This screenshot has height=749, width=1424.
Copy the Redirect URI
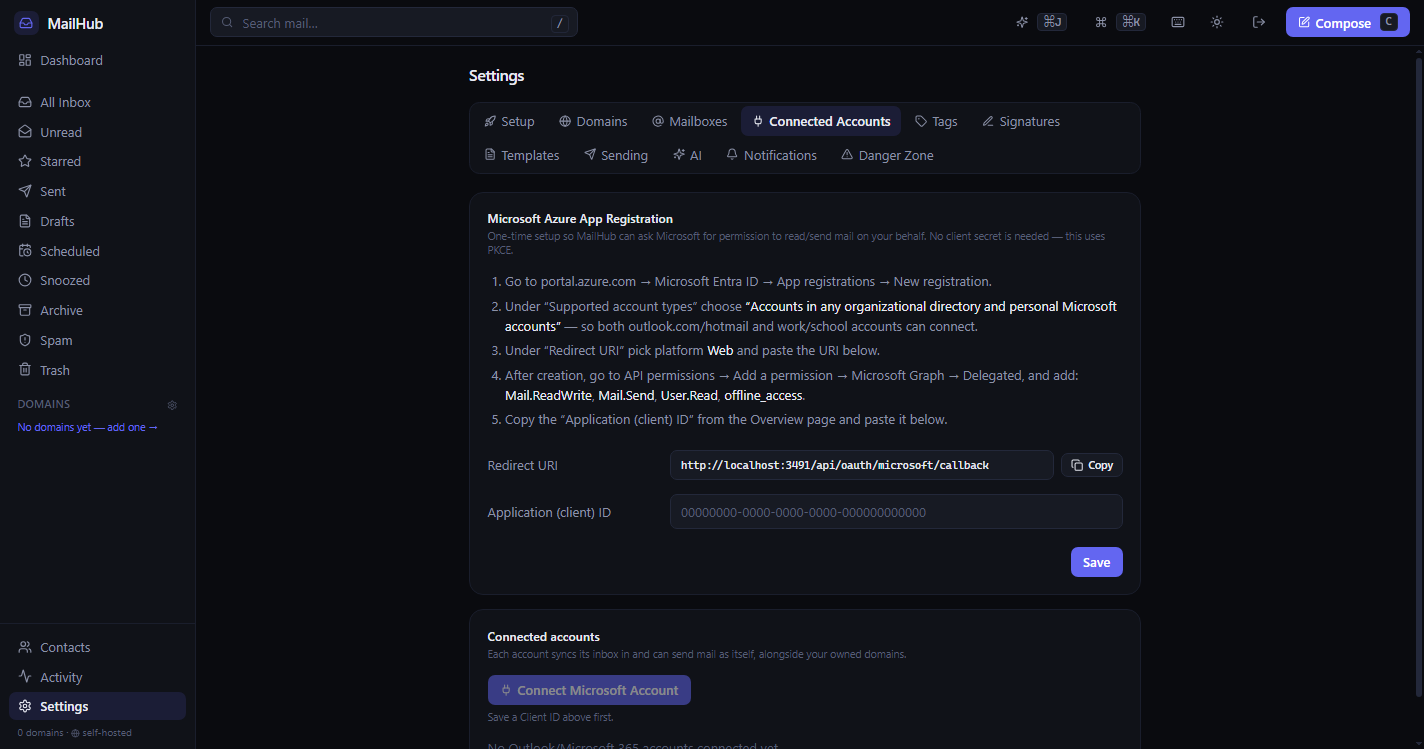coord(1092,465)
